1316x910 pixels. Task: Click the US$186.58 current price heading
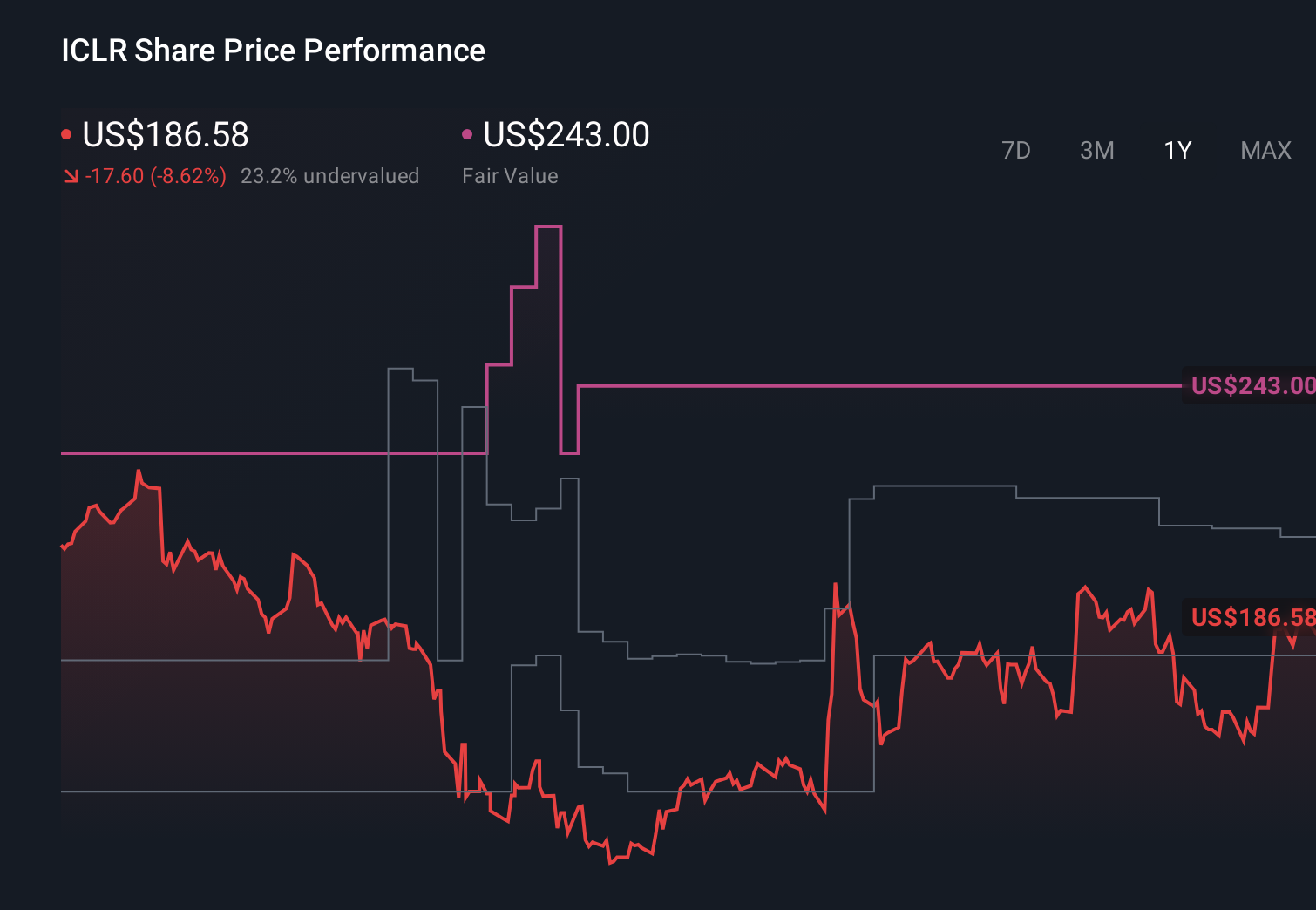point(165,135)
